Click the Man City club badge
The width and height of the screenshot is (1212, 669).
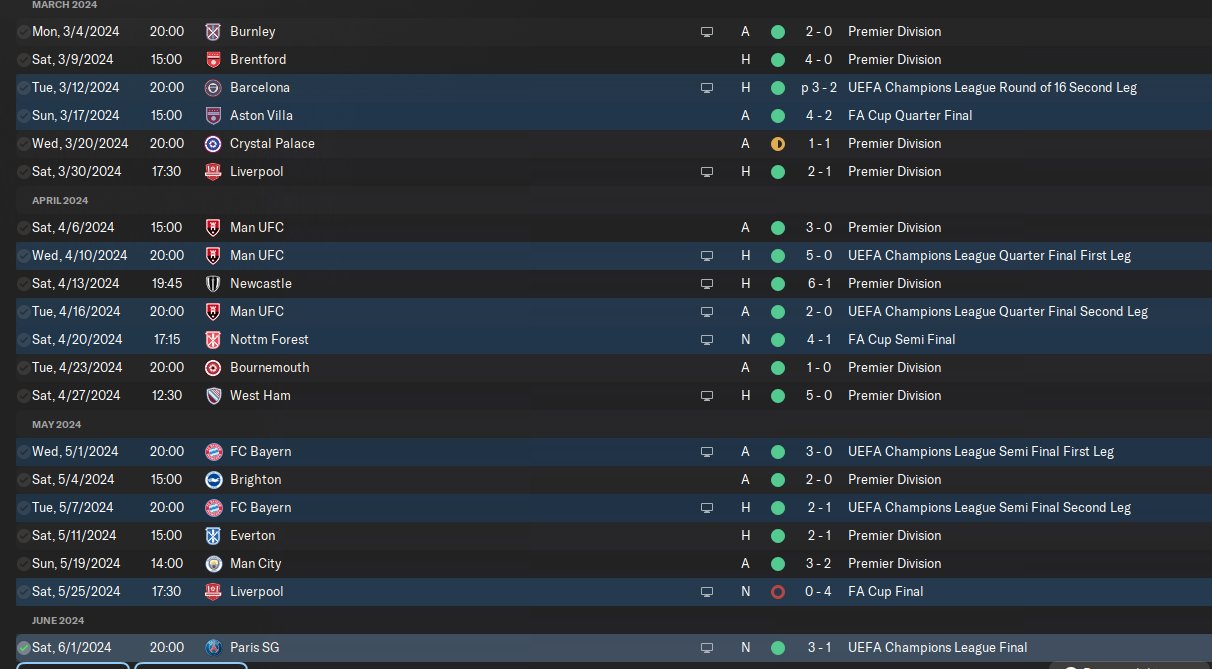tap(212, 564)
